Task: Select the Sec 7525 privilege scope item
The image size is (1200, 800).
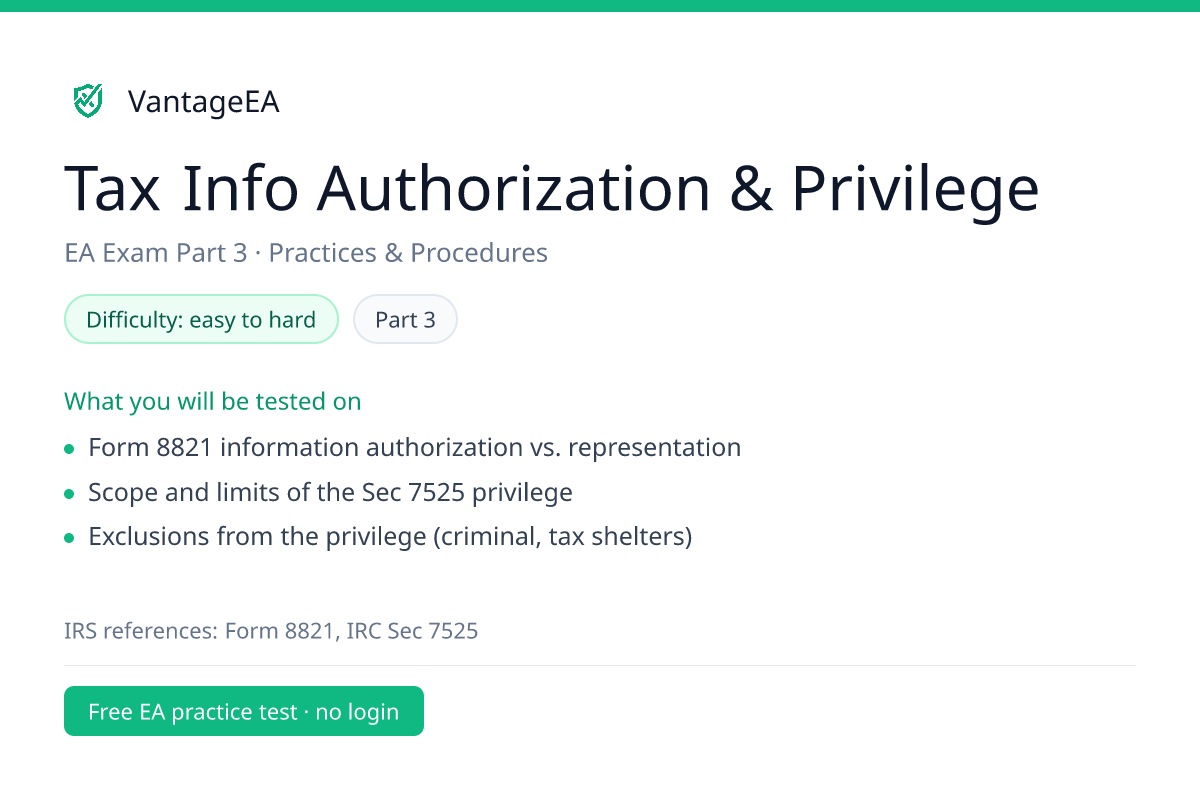Action: [x=330, y=492]
